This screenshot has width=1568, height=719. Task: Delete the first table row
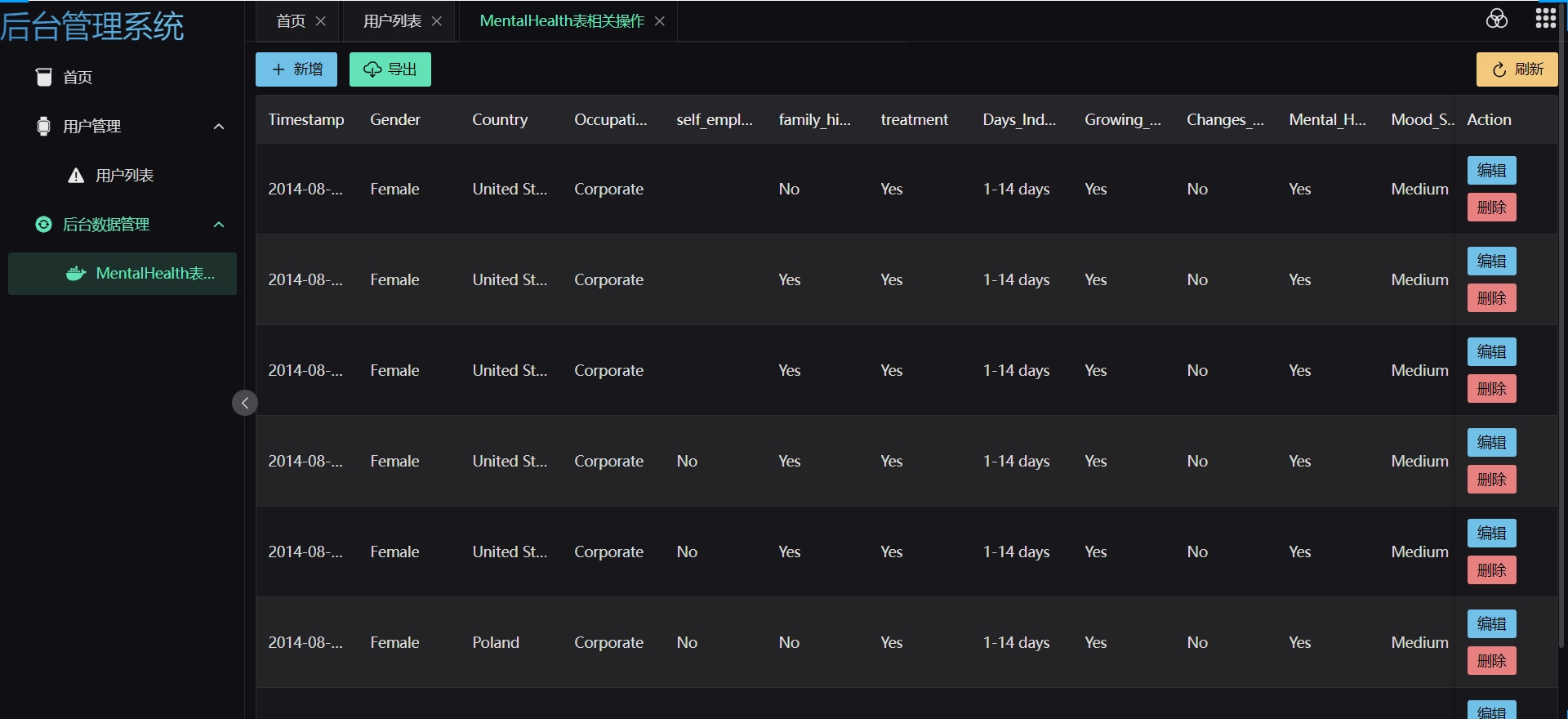[1492, 208]
